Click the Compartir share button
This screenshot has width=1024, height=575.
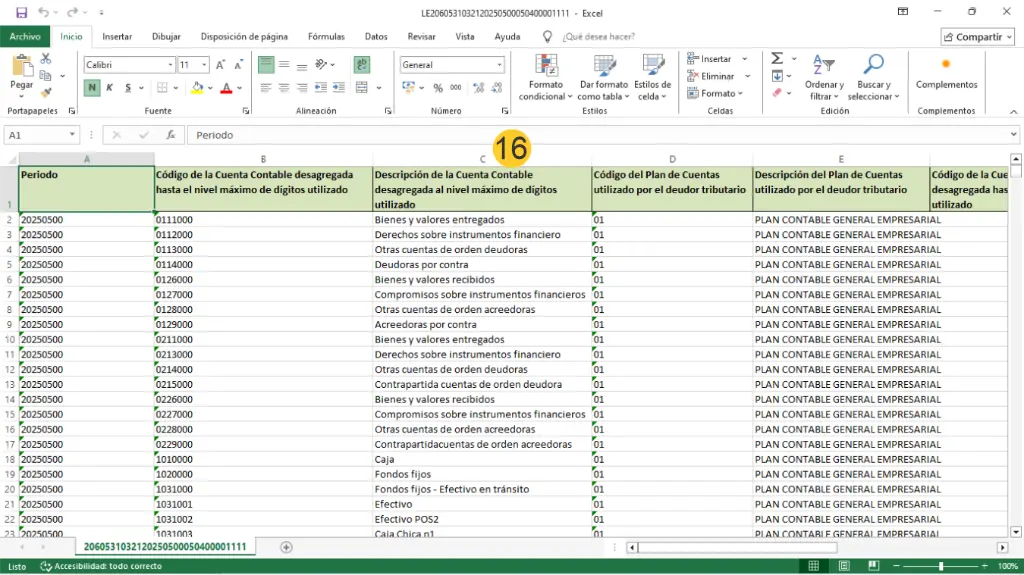pos(977,37)
